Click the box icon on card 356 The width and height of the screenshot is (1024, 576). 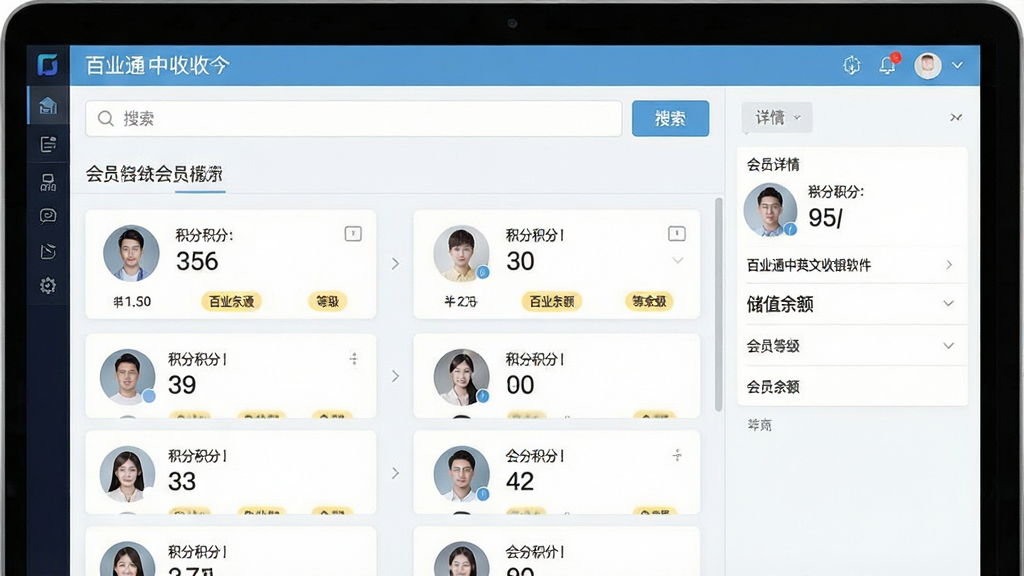[353, 233]
